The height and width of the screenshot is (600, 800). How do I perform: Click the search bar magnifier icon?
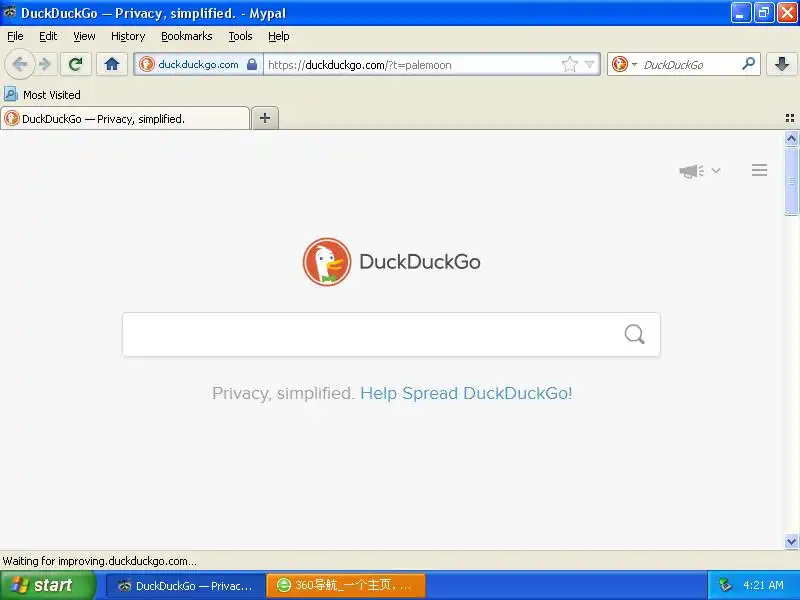click(748, 64)
